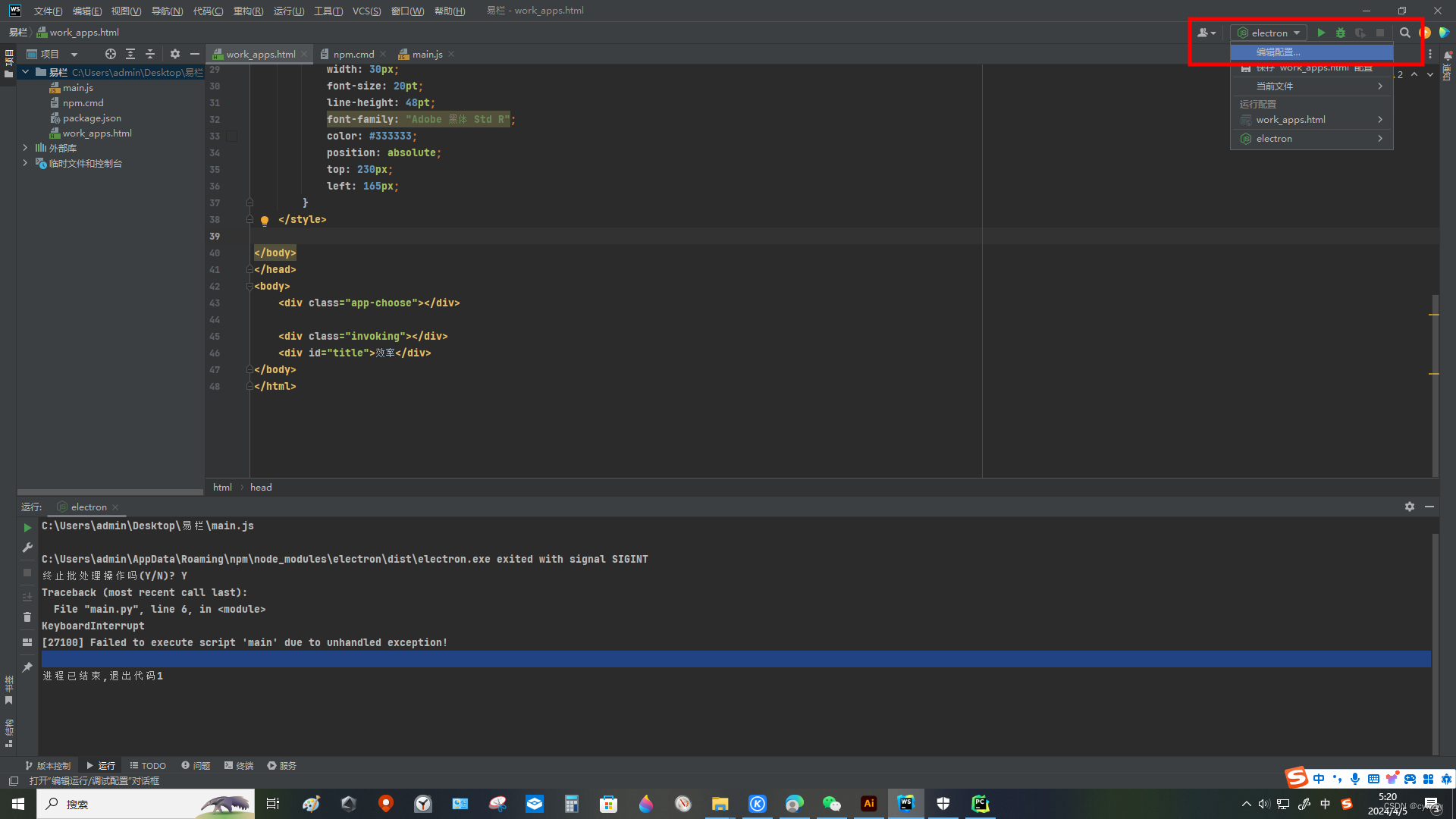Open the 终端 tool window
The width and height of the screenshot is (1456, 819).
(239, 765)
